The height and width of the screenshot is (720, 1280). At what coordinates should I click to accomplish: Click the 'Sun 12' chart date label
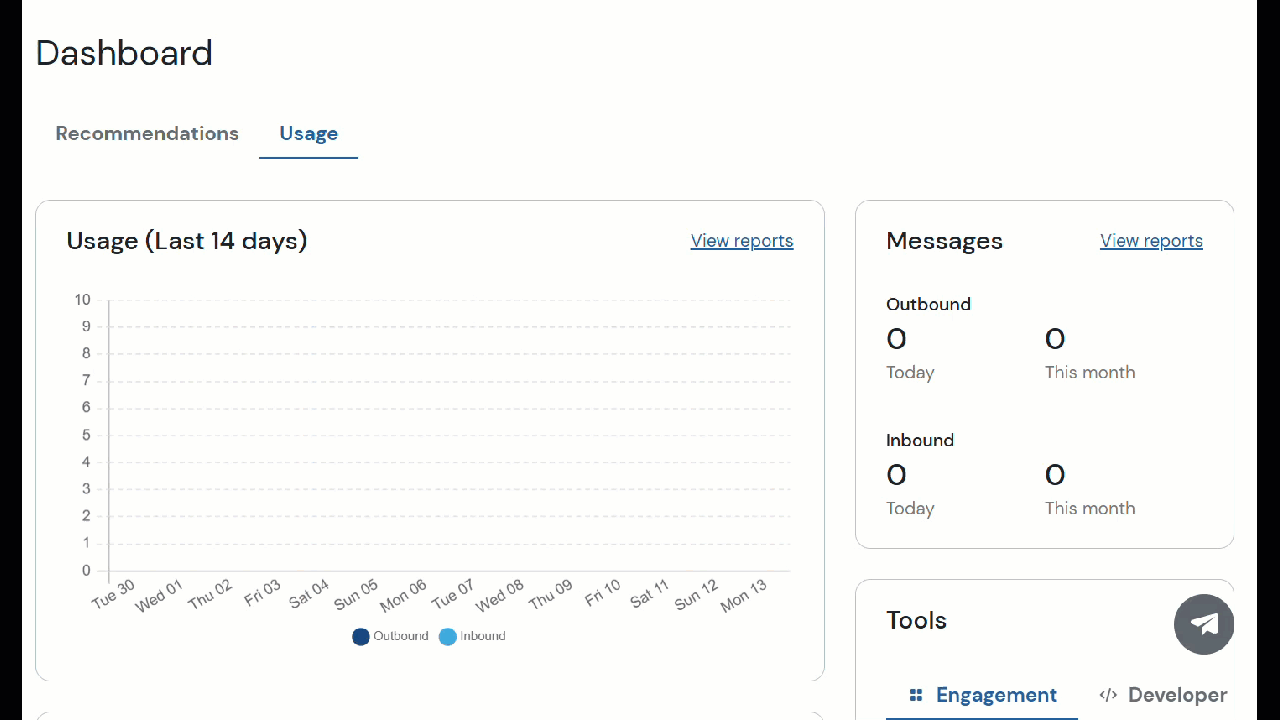696,594
